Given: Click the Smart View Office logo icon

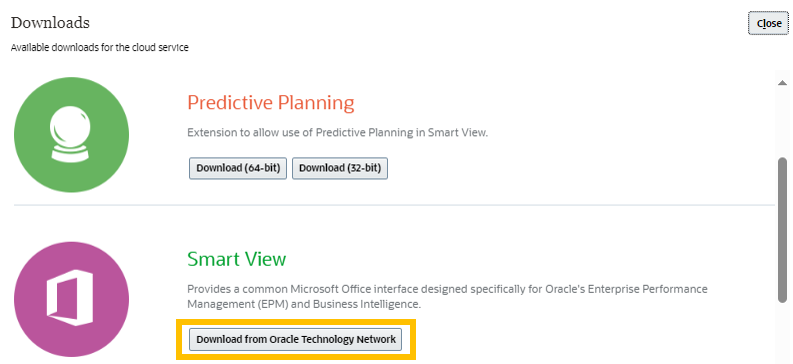Looking at the screenshot, I should coord(71,299).
